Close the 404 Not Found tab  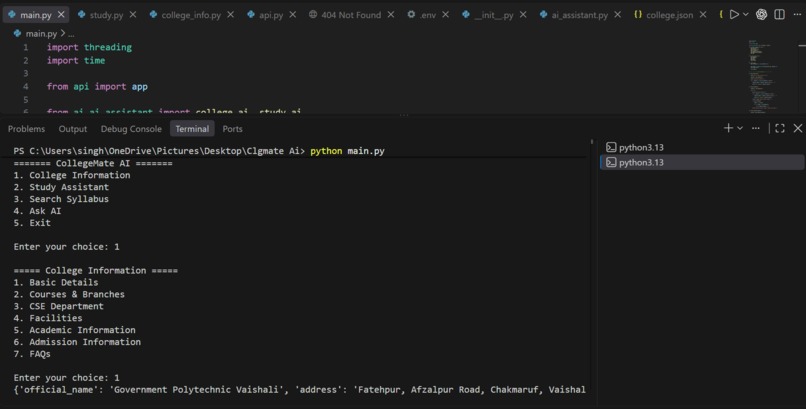click(391, 15)
